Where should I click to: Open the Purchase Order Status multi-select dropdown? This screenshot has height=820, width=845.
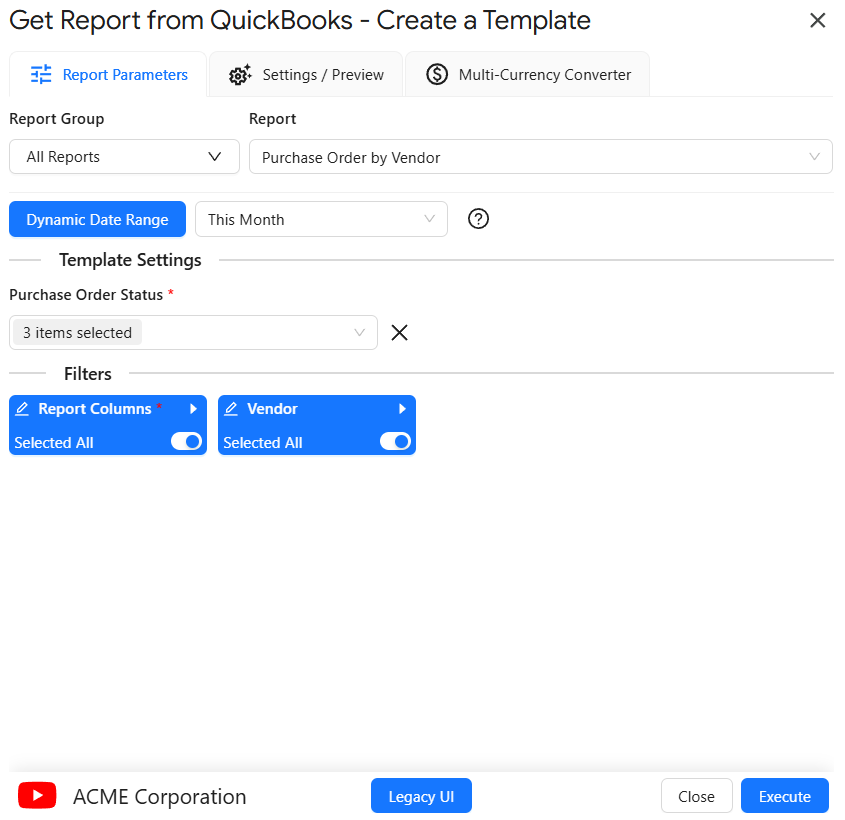(193, 332)
